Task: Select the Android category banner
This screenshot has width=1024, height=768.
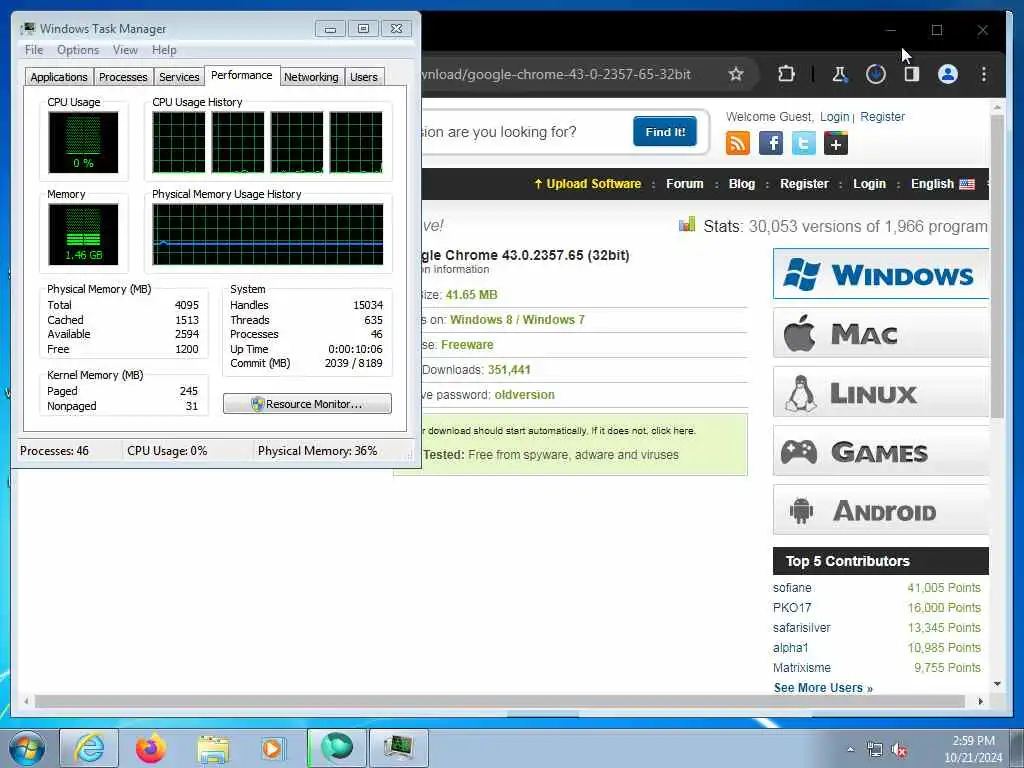Action: point(880,509)
